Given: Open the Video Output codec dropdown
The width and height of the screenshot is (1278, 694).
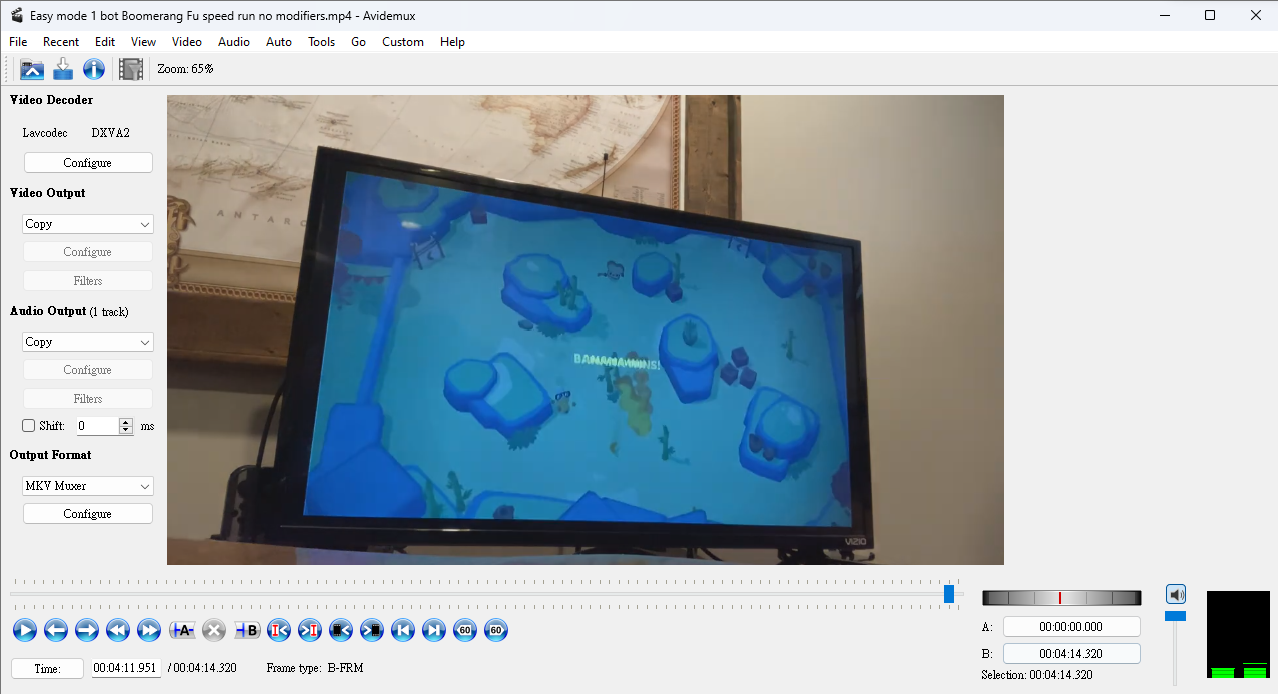Looking at the screenshot, I should (x=88, y=224).
